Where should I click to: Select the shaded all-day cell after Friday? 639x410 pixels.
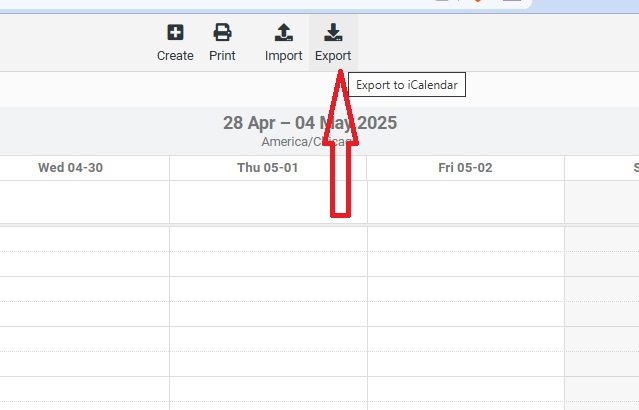602,202
